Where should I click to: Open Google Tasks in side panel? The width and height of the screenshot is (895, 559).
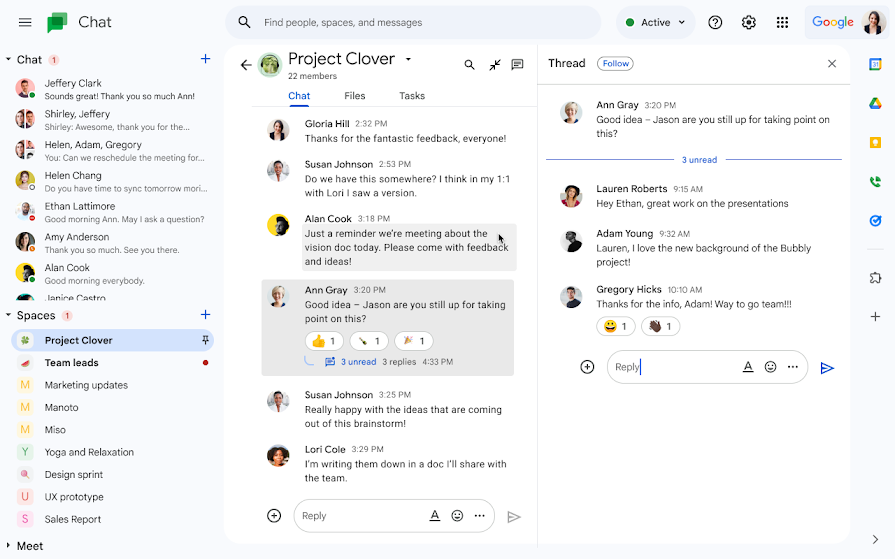coord(875,220)
